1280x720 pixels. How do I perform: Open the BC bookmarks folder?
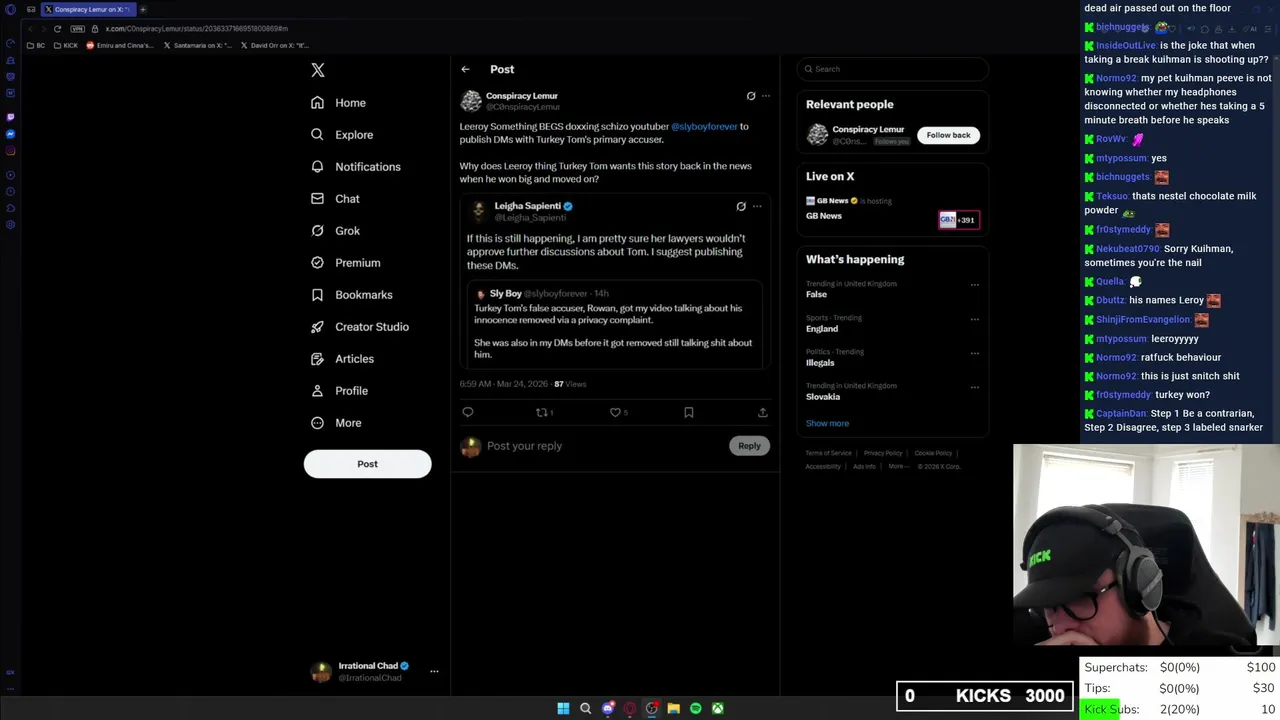point(36,45)
